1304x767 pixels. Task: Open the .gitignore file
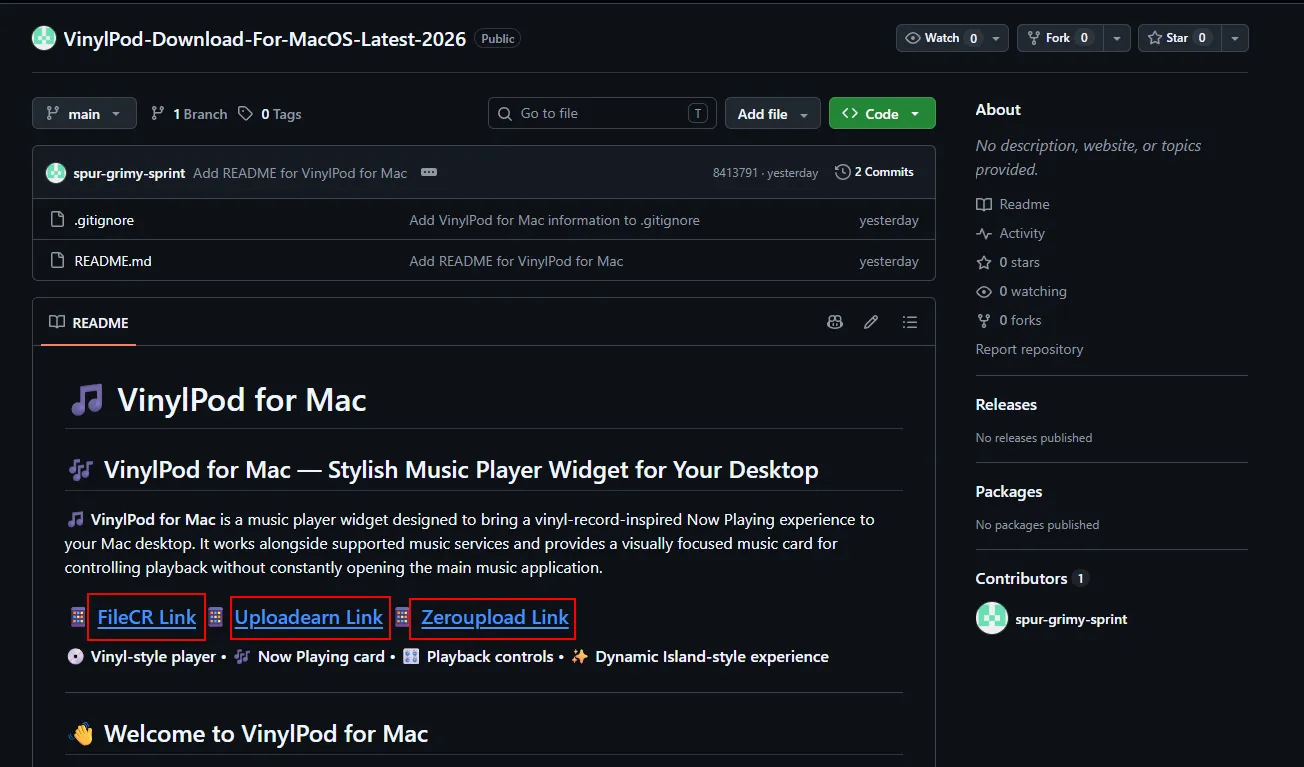104,220
